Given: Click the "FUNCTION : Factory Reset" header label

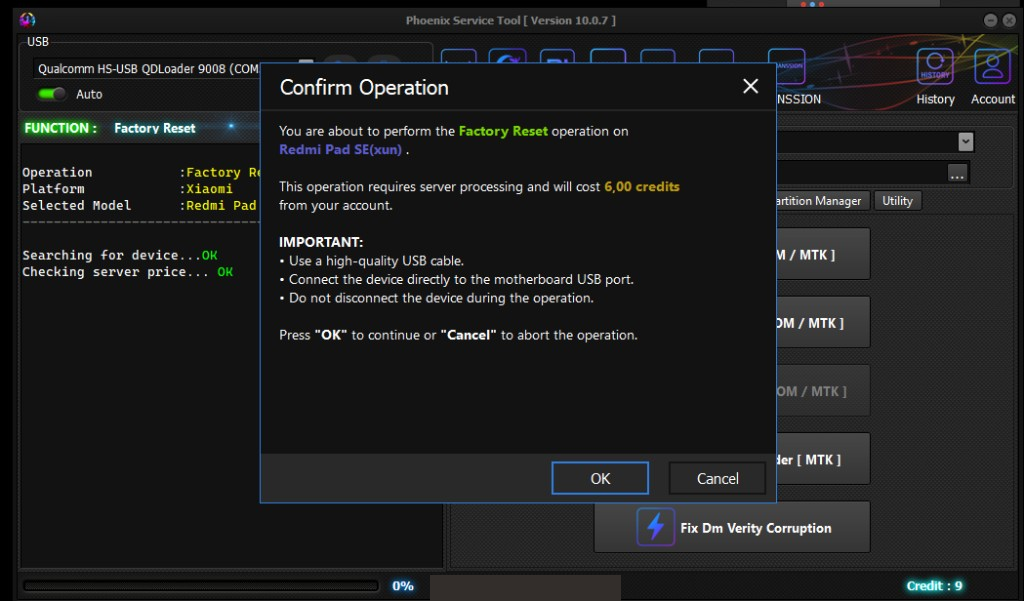Looking at the screenshot, I should [109, 128].
